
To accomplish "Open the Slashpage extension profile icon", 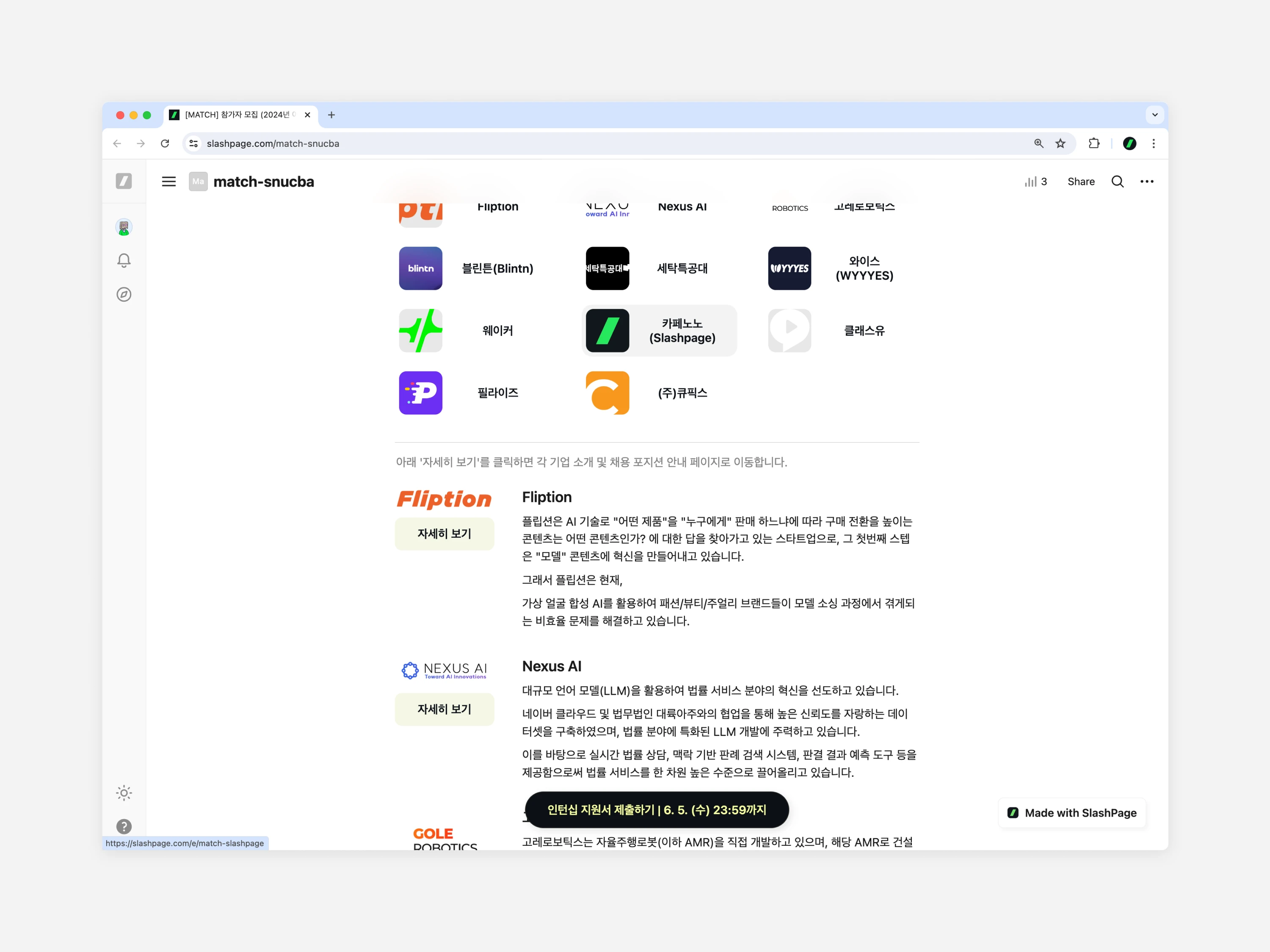I will click(1129, 143).
